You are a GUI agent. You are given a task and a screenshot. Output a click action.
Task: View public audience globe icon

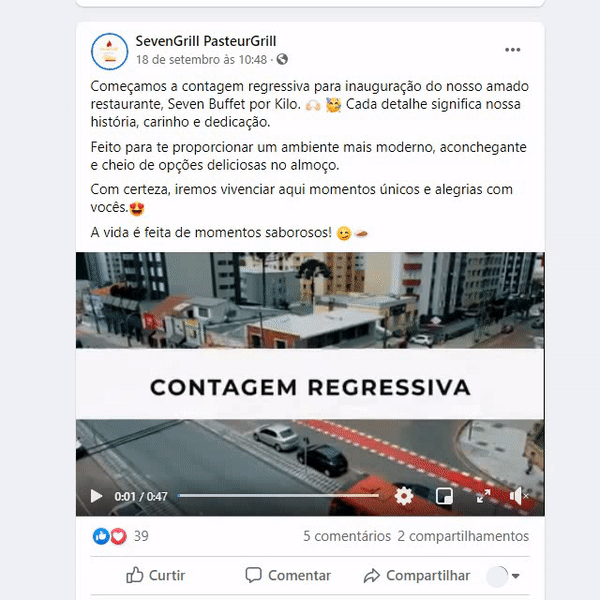pyautogui.click(x=282, y=59)
